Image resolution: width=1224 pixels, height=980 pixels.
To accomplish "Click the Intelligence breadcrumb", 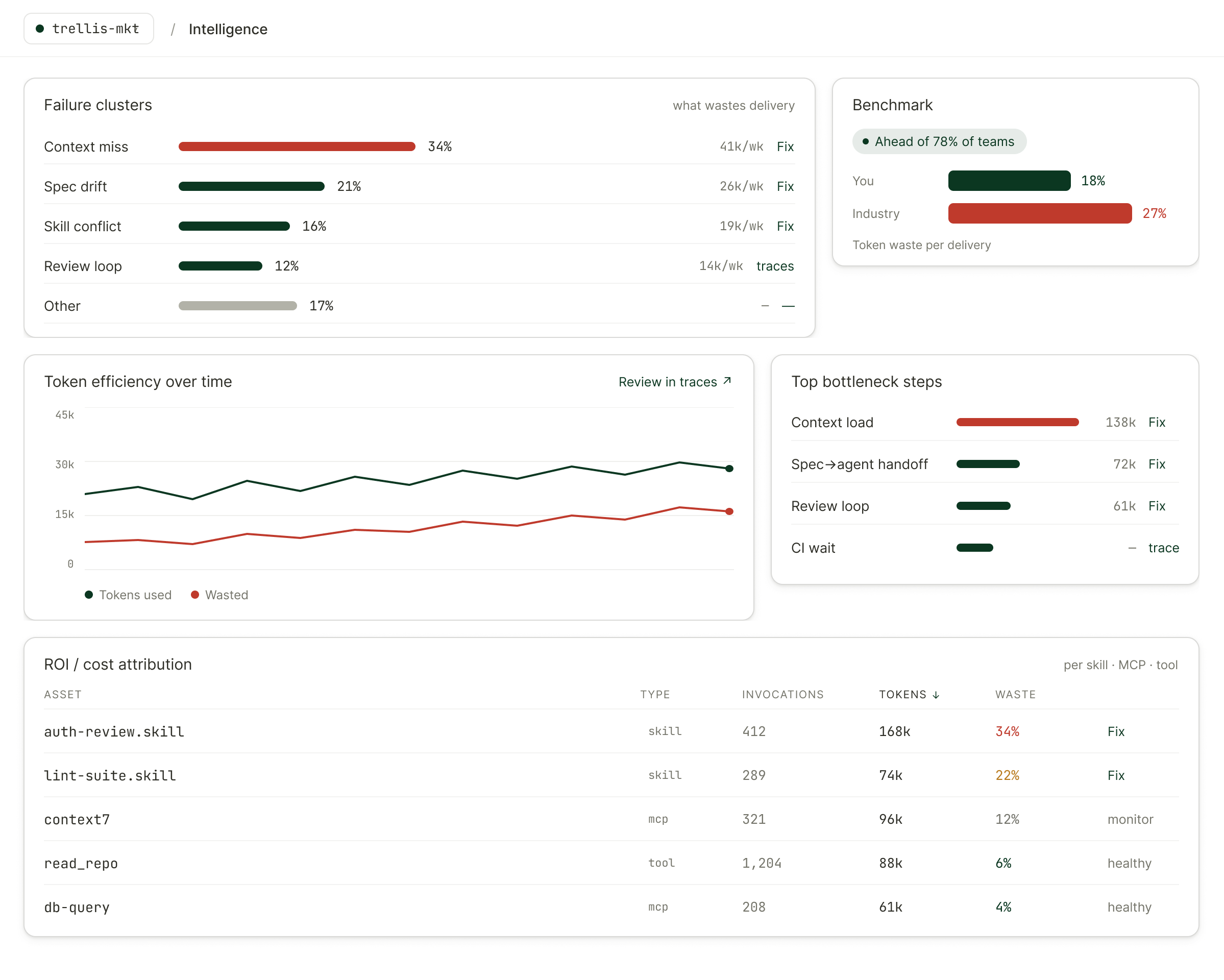I will click(x=228, y=29).
